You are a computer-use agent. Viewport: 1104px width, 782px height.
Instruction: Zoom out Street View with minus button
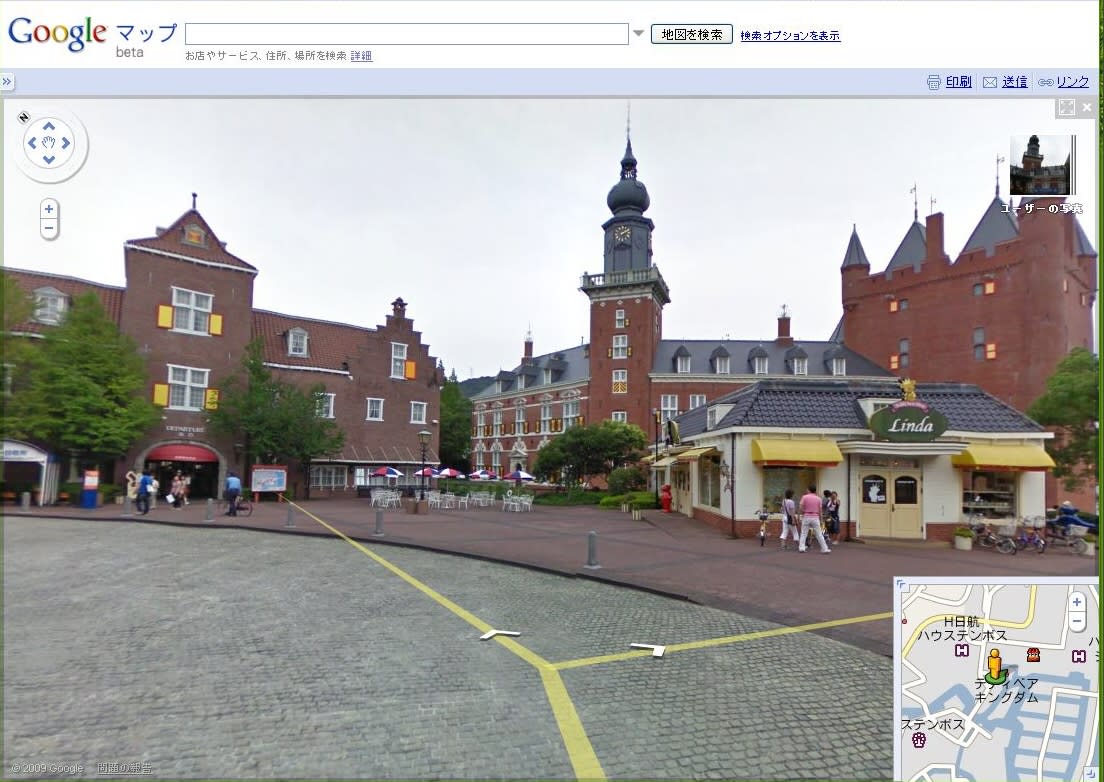point(49,229)
